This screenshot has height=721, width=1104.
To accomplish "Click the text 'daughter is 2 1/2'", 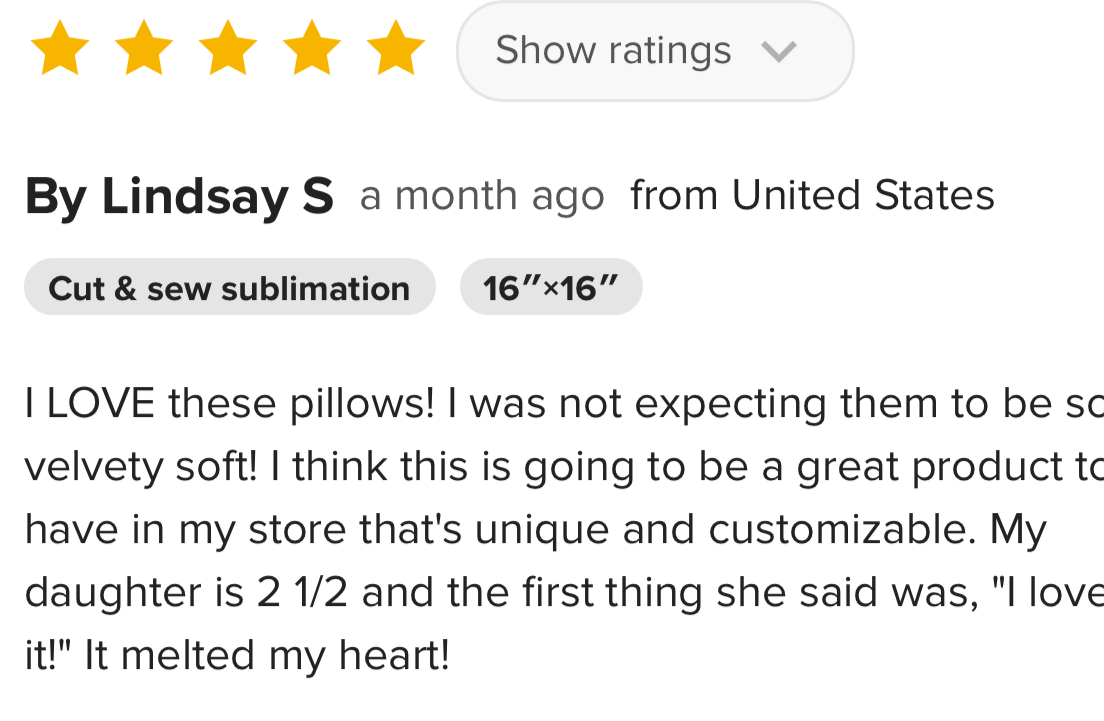I will point(187,593).
